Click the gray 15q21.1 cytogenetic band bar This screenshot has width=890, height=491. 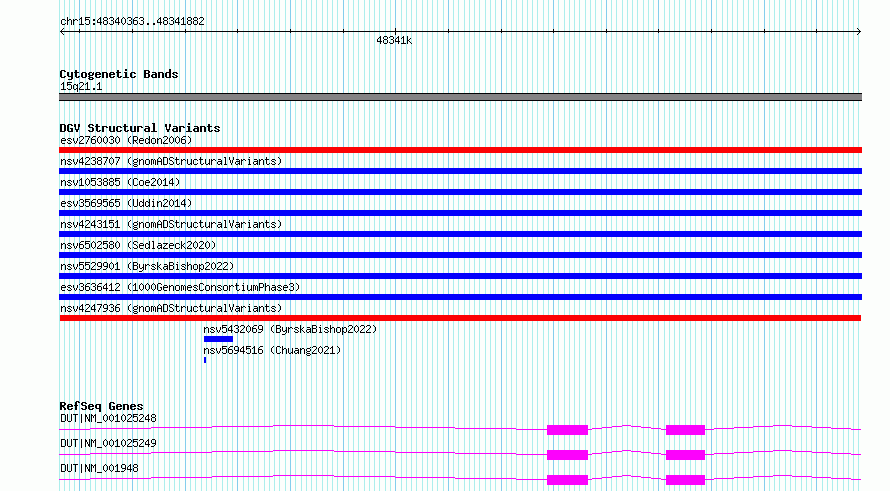pyautogui.click(x=460, y=97)
